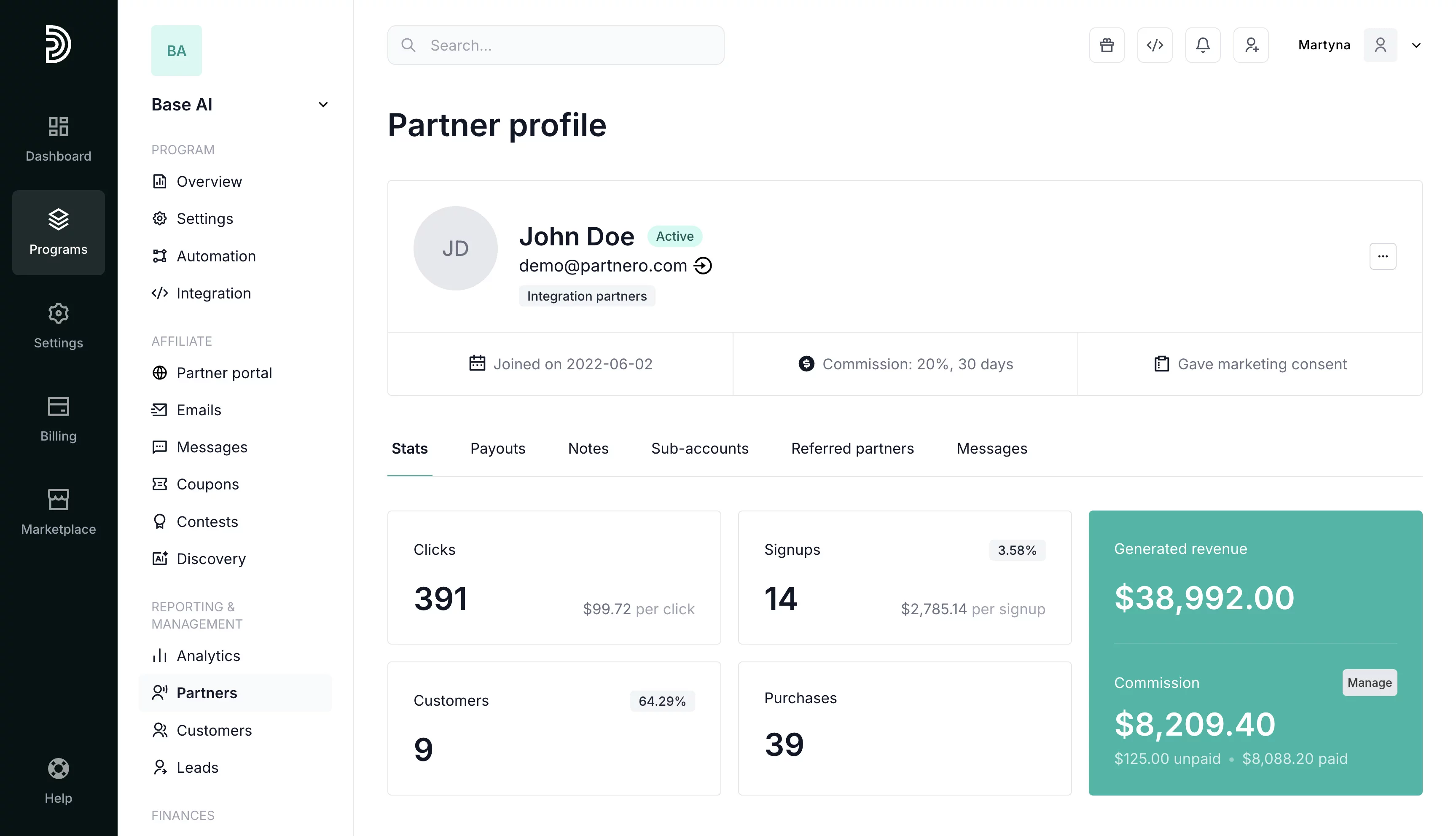This screenshot has width=1456, height=836.
Task: Open the Help lifebuoy icon
Action: 58,768
